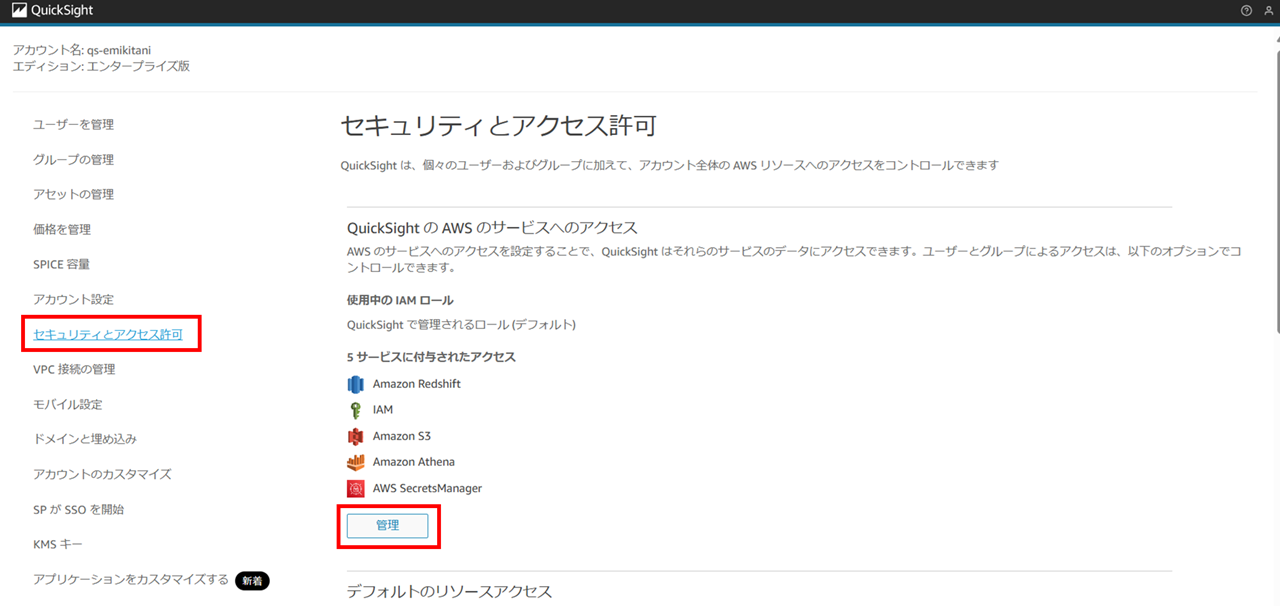Viewport: 1280px width, 606px height.
Task: Click the QuickSight logo icon
Action: click(20, 11)
